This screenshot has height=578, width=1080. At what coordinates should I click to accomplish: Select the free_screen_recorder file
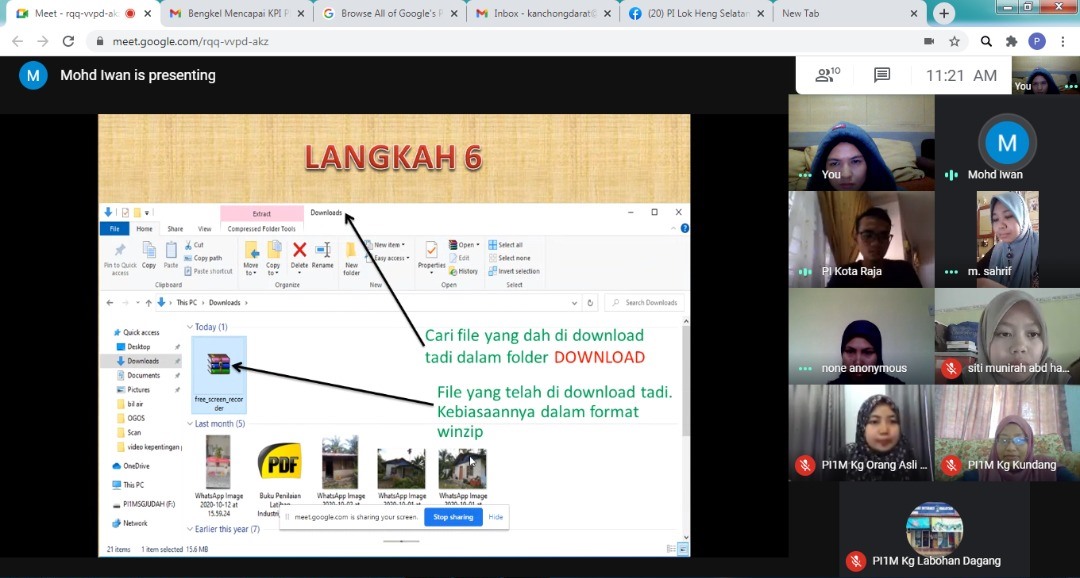[x=219, y=378]
